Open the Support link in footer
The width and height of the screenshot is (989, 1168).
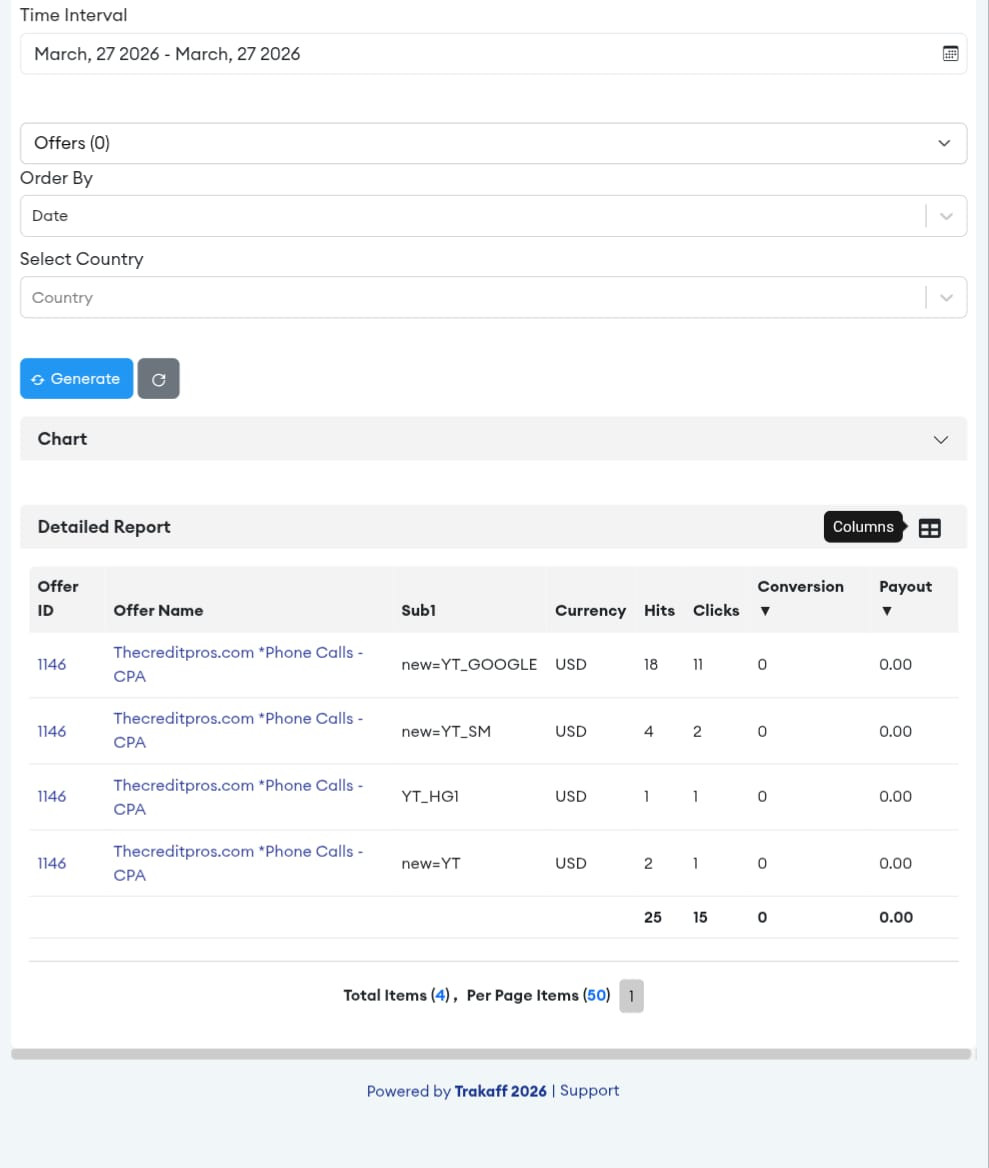pos(589,1091)
